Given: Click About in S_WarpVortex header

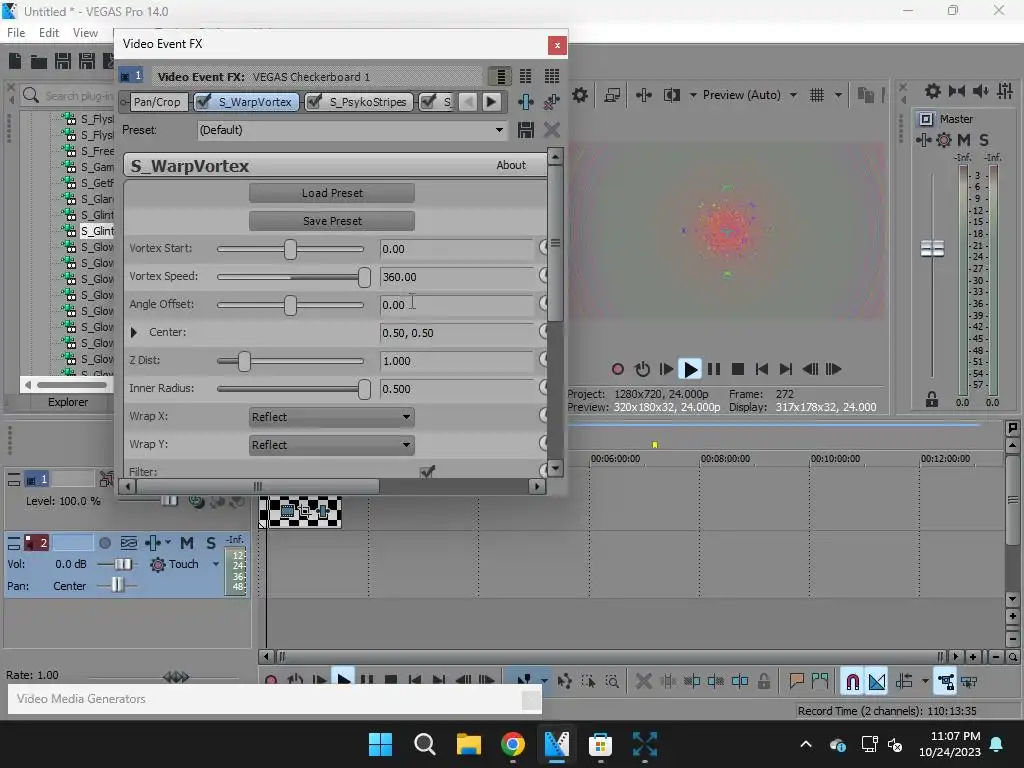Looking at the screenshot, I should coord(511,165).
